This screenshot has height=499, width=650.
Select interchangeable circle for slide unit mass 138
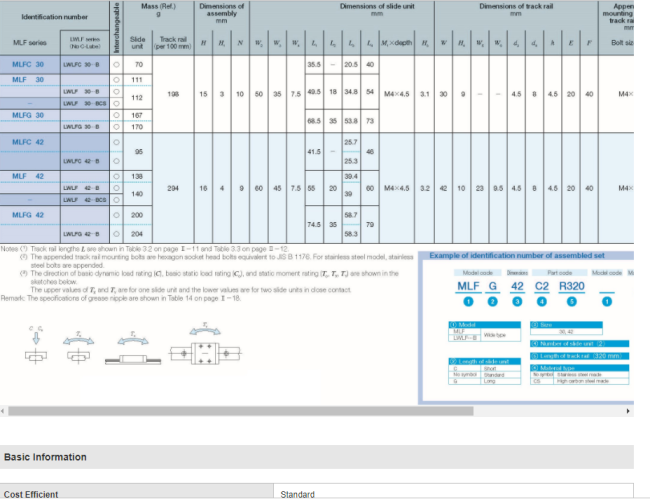117,176
